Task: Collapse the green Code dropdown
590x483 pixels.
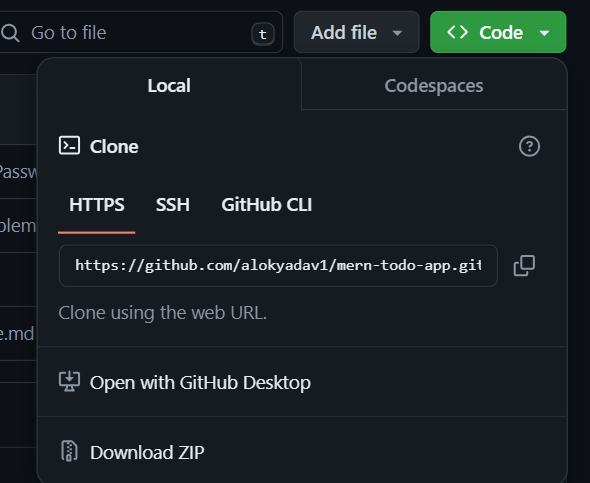Action: 498,32
